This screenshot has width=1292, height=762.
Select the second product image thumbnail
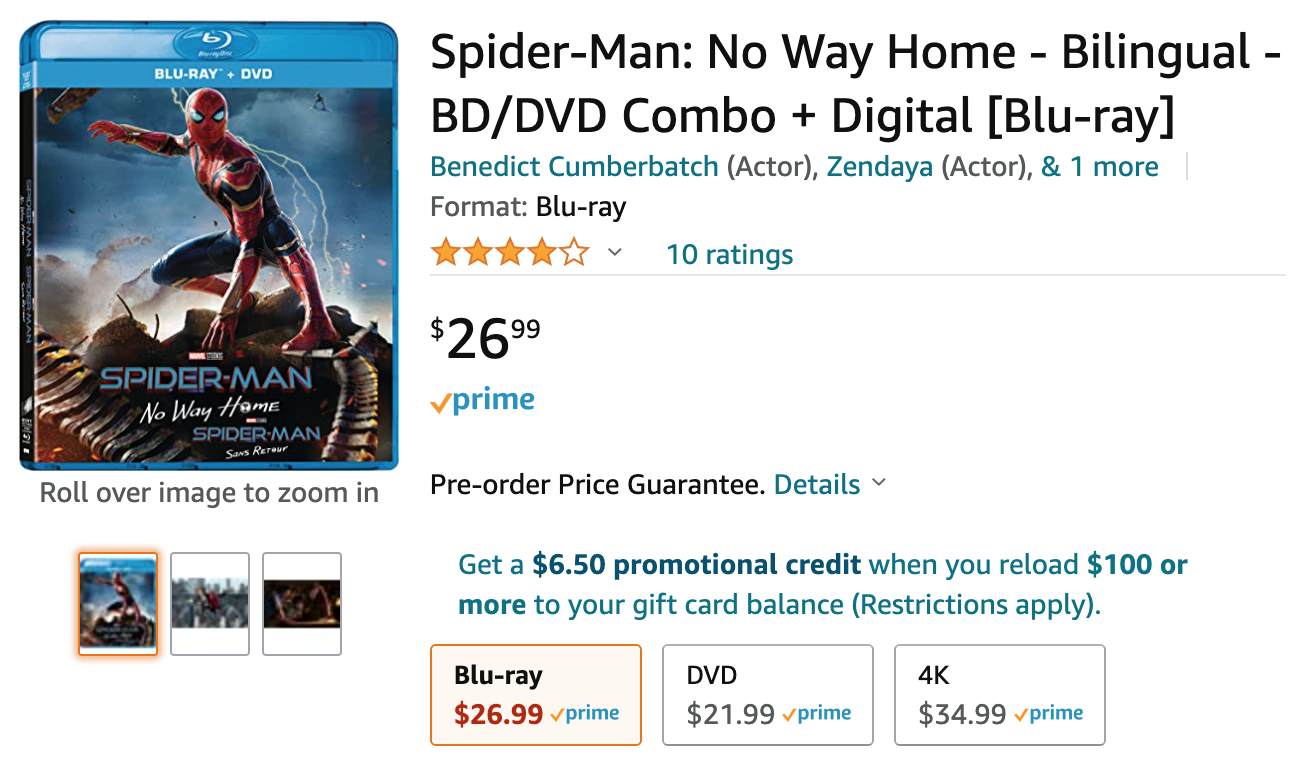pos(210,604)
